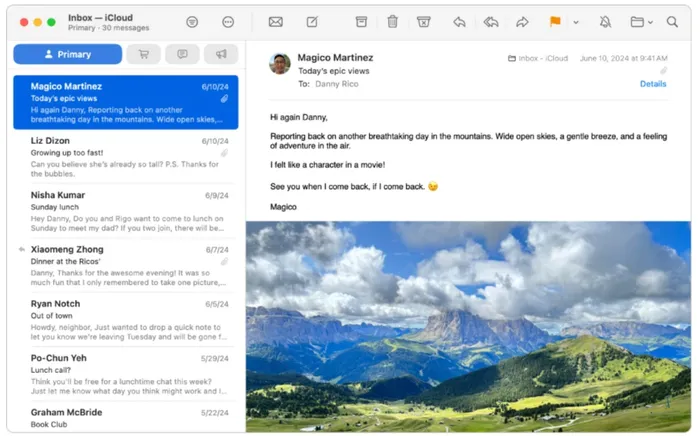Reply all to the message
This screenshot has width=700, height=436.
[491, 21]
